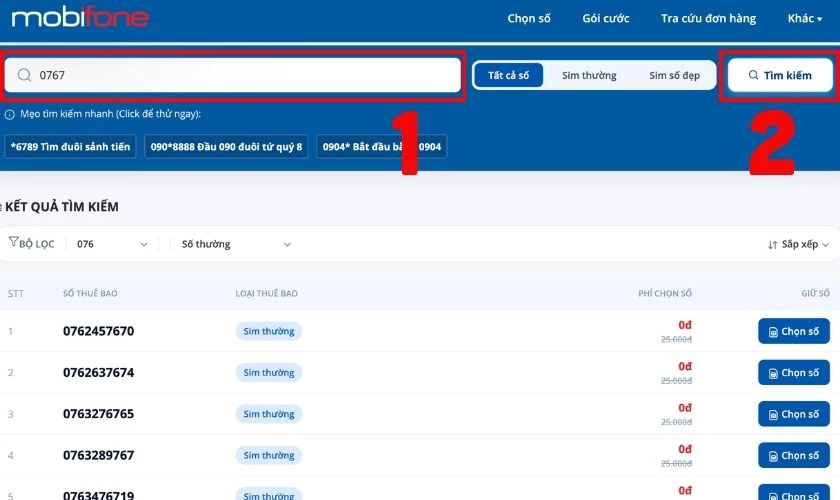Screen dimensions: 840x500
Task: Choose Chọn số for number 0763289767
Action: 794,455
